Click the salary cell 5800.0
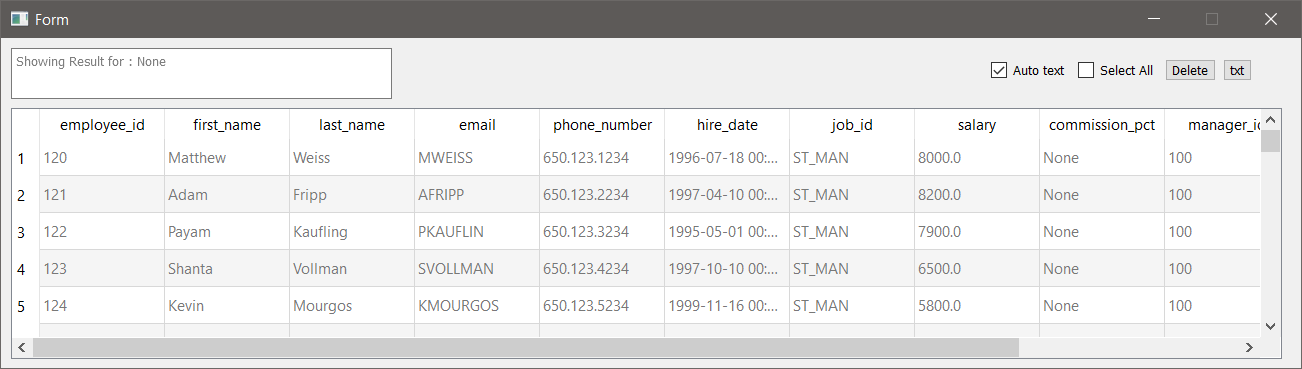The height and width of the screenshot is (369, 1302). pos(977,306)
